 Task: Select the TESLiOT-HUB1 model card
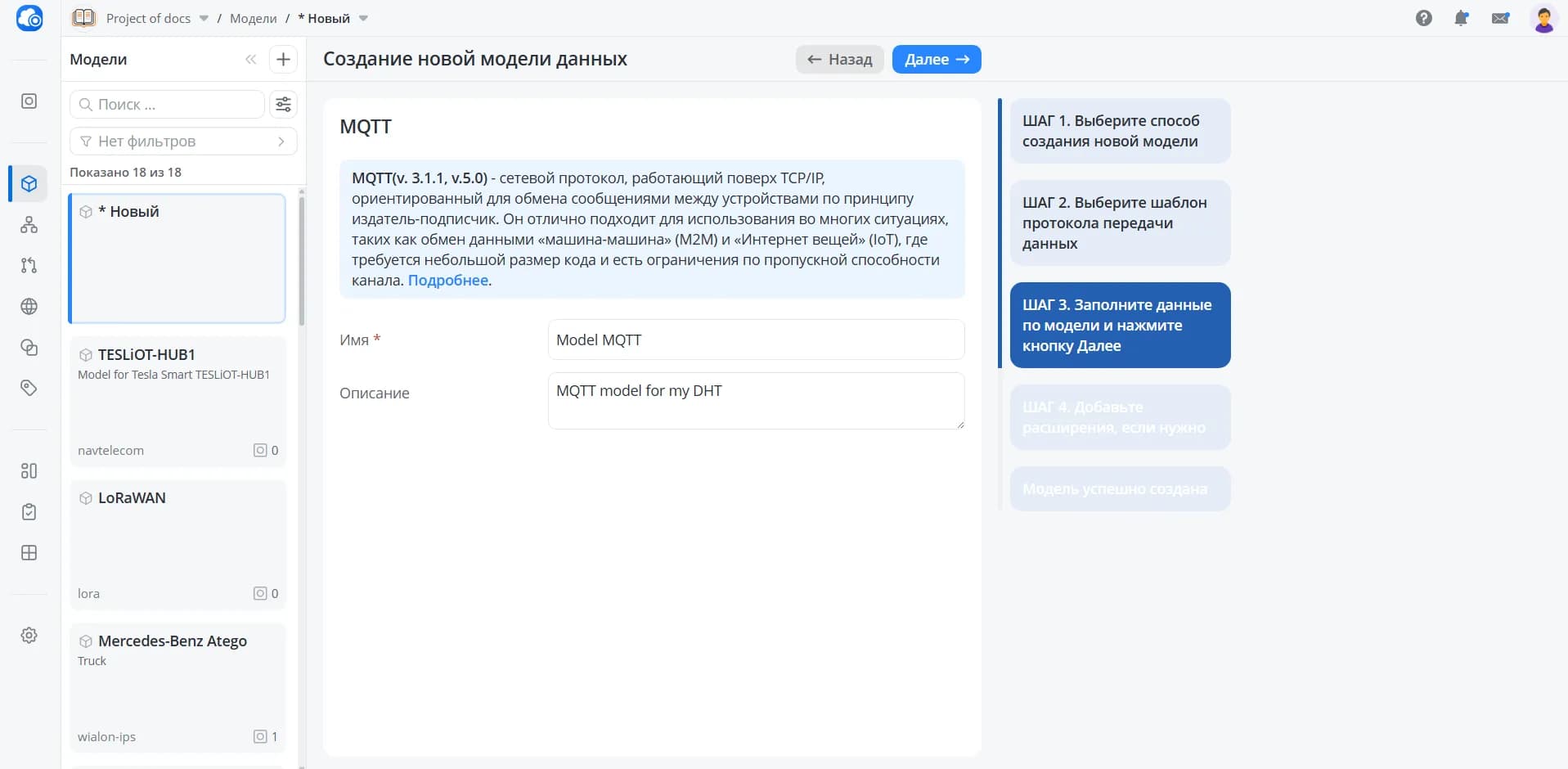pos(177,402)
